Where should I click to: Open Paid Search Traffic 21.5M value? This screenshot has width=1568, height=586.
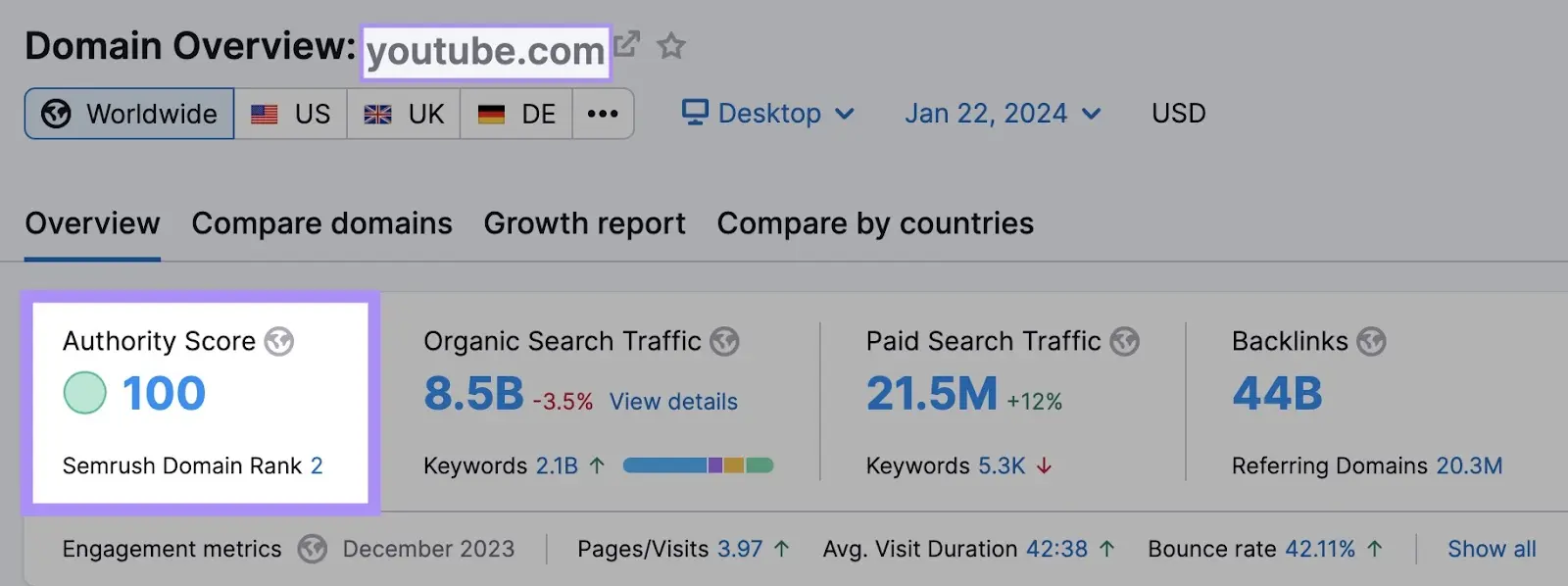(x=932, y=393)
